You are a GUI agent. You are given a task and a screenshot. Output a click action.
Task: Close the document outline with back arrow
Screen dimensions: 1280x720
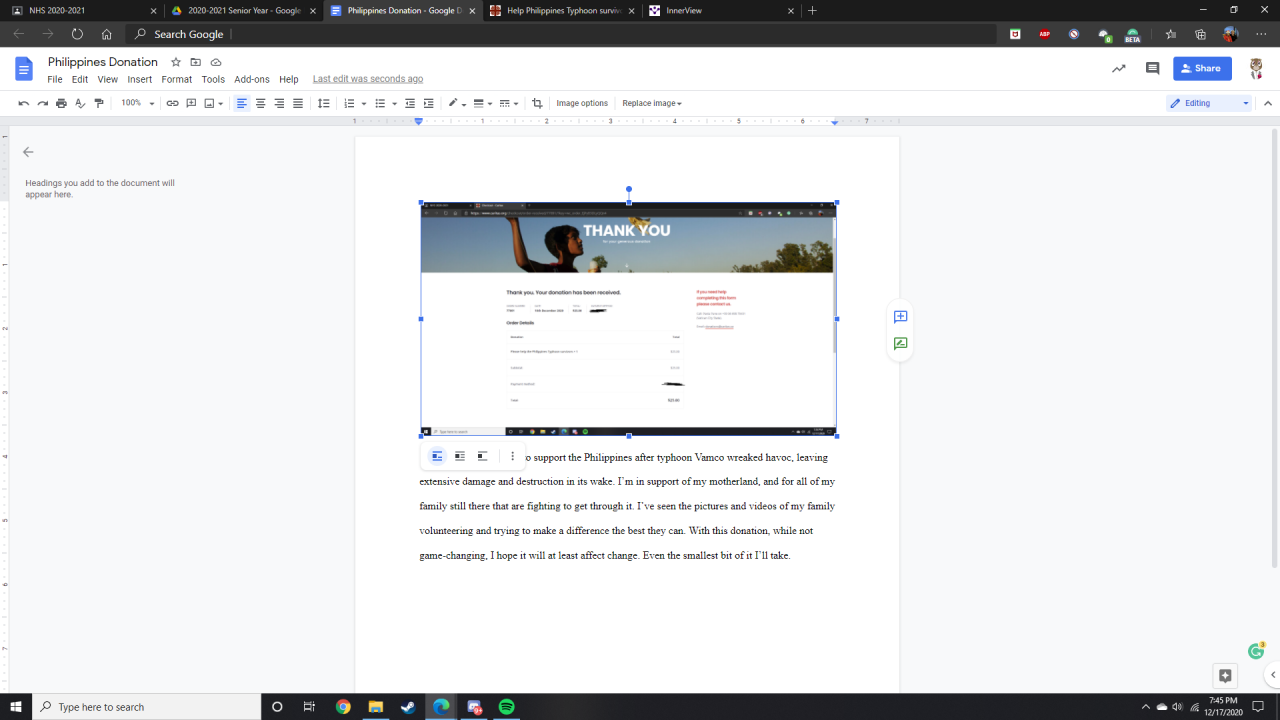(28, 152)
